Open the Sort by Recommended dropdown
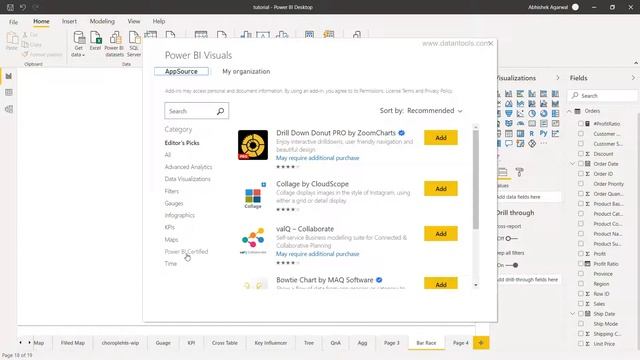The image size is (640, 360). point(435,111)
